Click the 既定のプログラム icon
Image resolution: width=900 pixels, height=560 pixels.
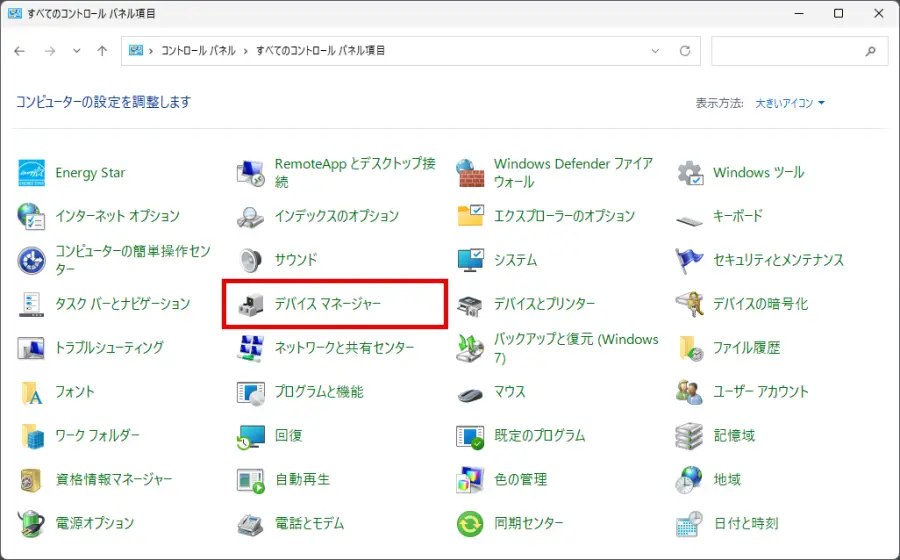pyautogui.click(x=470, y=435)
